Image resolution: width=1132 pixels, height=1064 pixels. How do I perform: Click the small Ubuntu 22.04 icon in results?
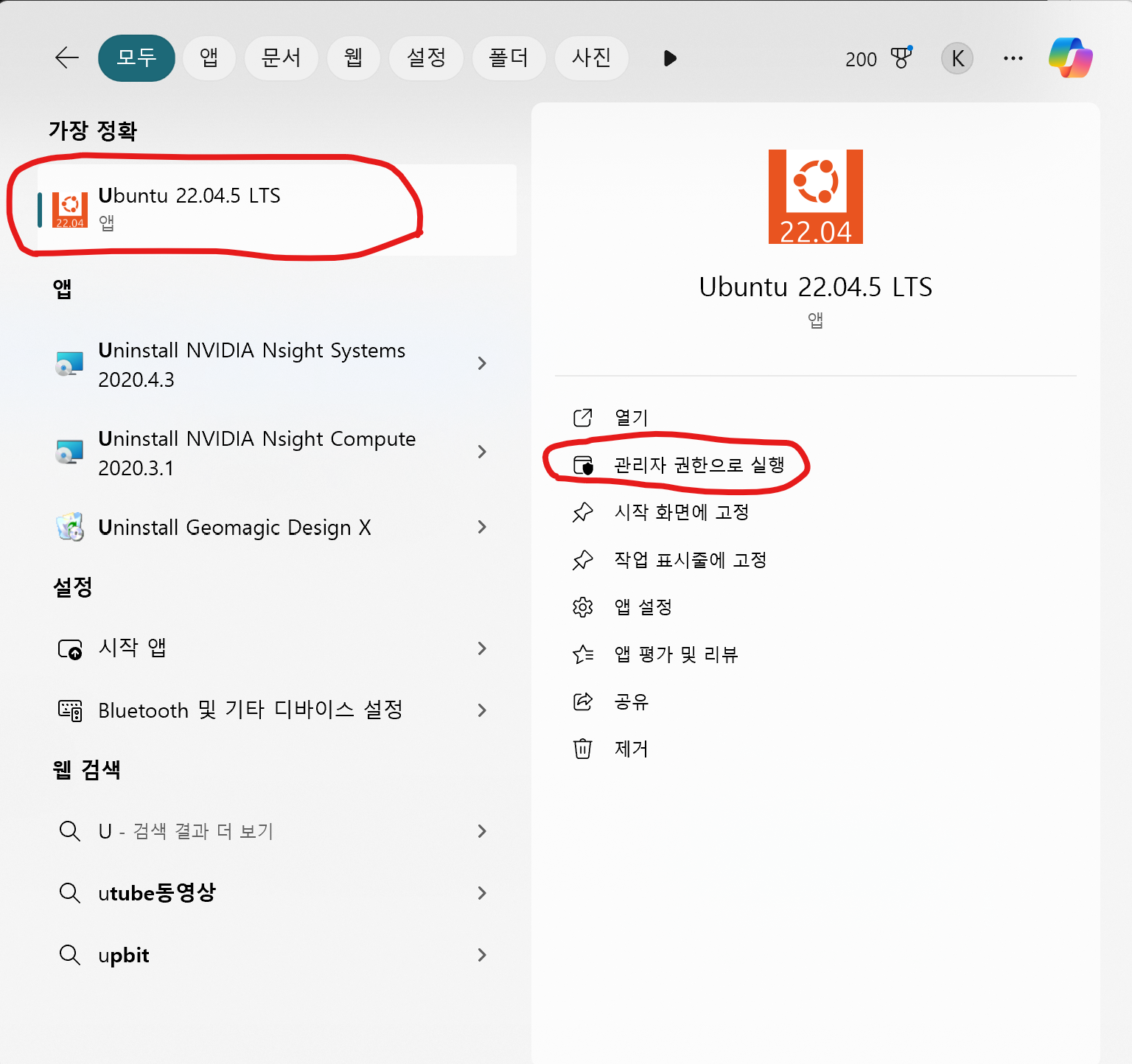coord(70,210)
